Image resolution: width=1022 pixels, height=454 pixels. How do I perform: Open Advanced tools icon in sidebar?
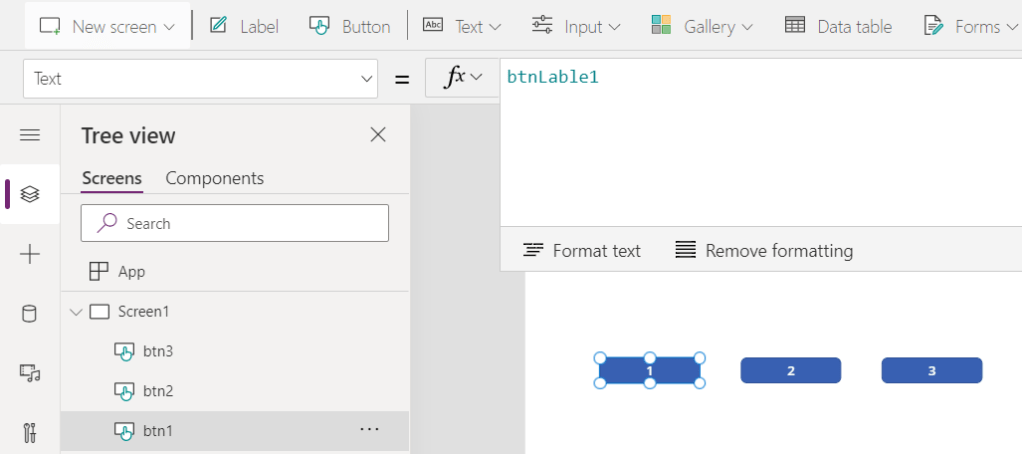[30, 433]
